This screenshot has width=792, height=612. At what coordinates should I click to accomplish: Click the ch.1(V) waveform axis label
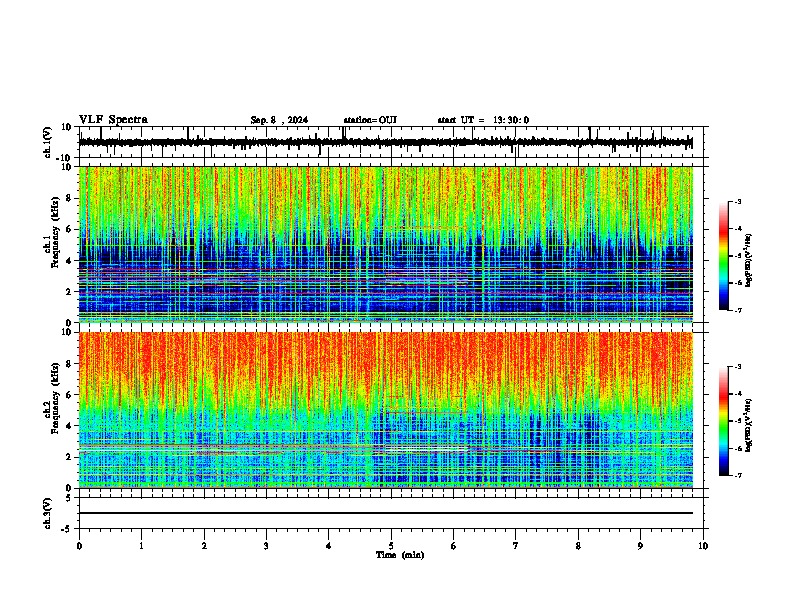click(48, 142)
